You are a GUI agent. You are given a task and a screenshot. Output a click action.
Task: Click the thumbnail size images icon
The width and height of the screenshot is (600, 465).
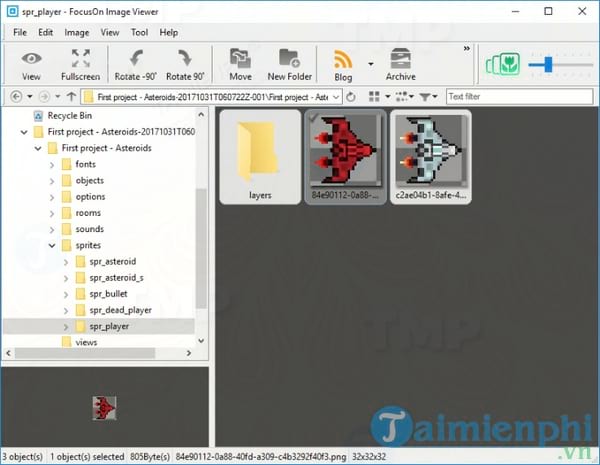(x=503, y=64)
